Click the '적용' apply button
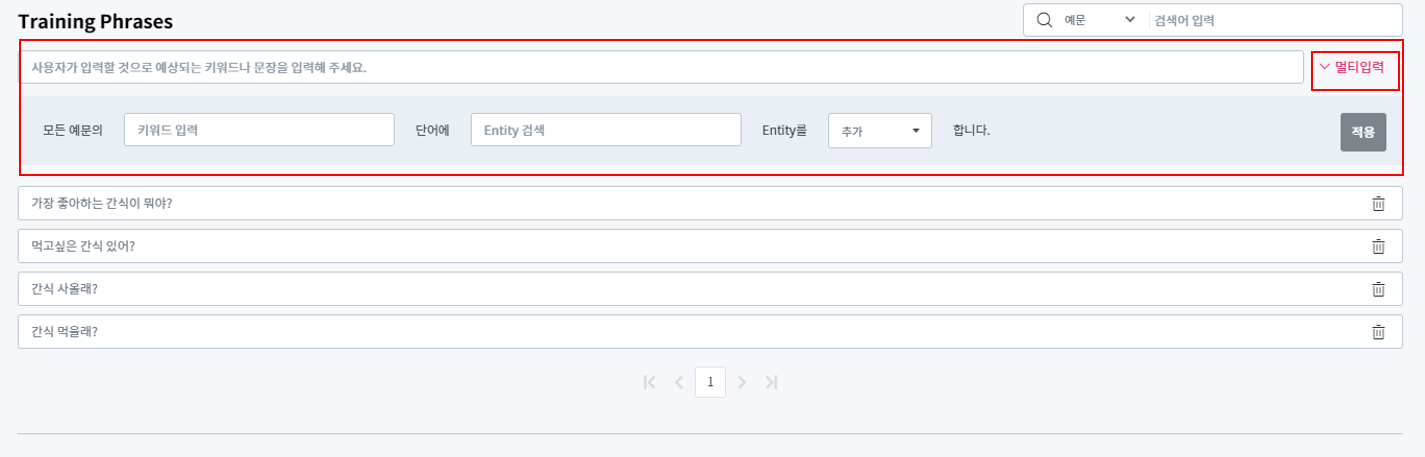 point(1363,132)
